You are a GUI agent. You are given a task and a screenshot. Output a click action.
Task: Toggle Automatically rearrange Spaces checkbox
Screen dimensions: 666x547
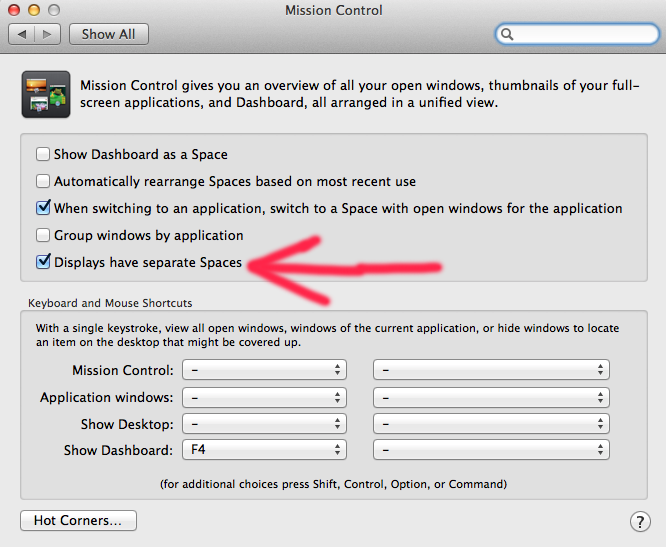tap(43, 182)
